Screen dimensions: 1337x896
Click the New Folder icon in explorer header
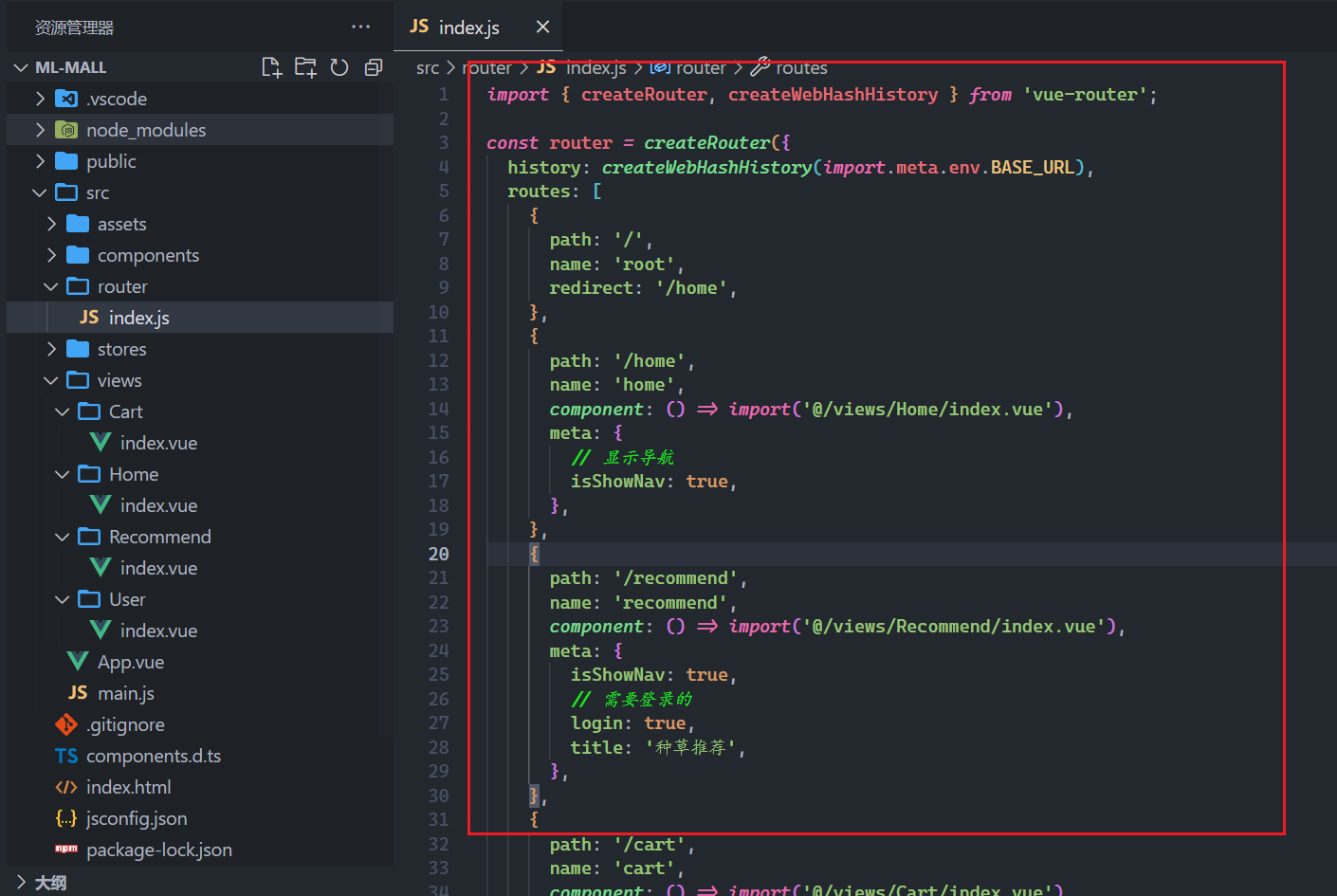pos(305,67)
